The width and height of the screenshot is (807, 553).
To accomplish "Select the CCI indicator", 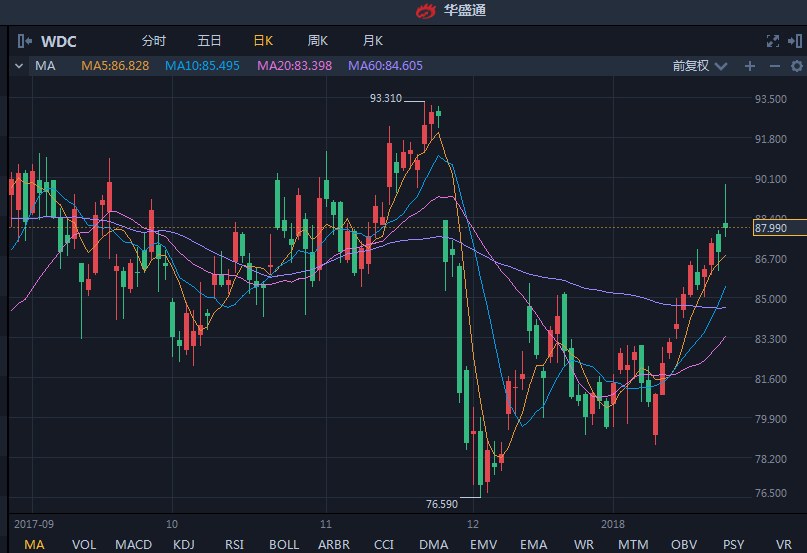I will pos(383,544).
